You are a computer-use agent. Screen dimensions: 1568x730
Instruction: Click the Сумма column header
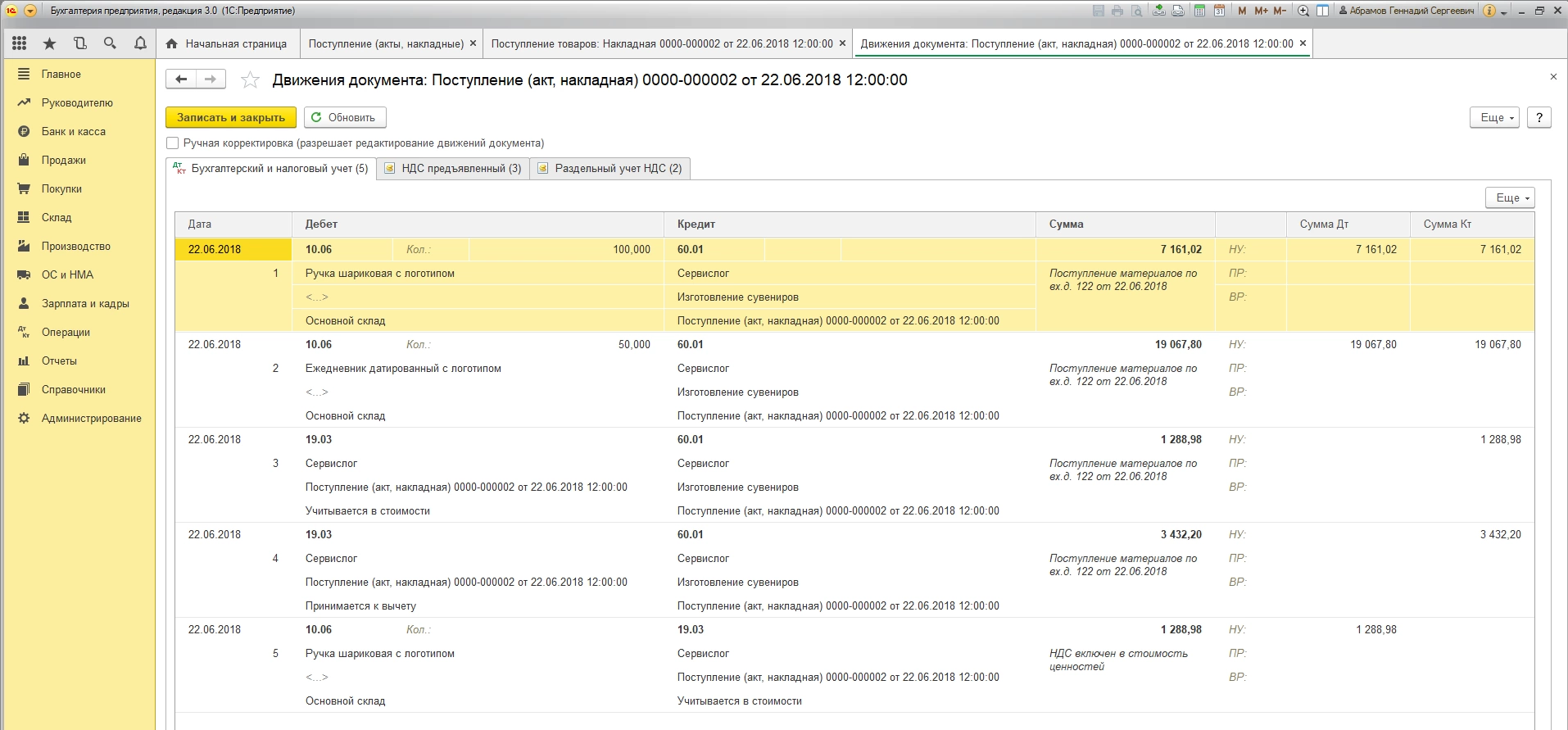[x=1126, y=224]
